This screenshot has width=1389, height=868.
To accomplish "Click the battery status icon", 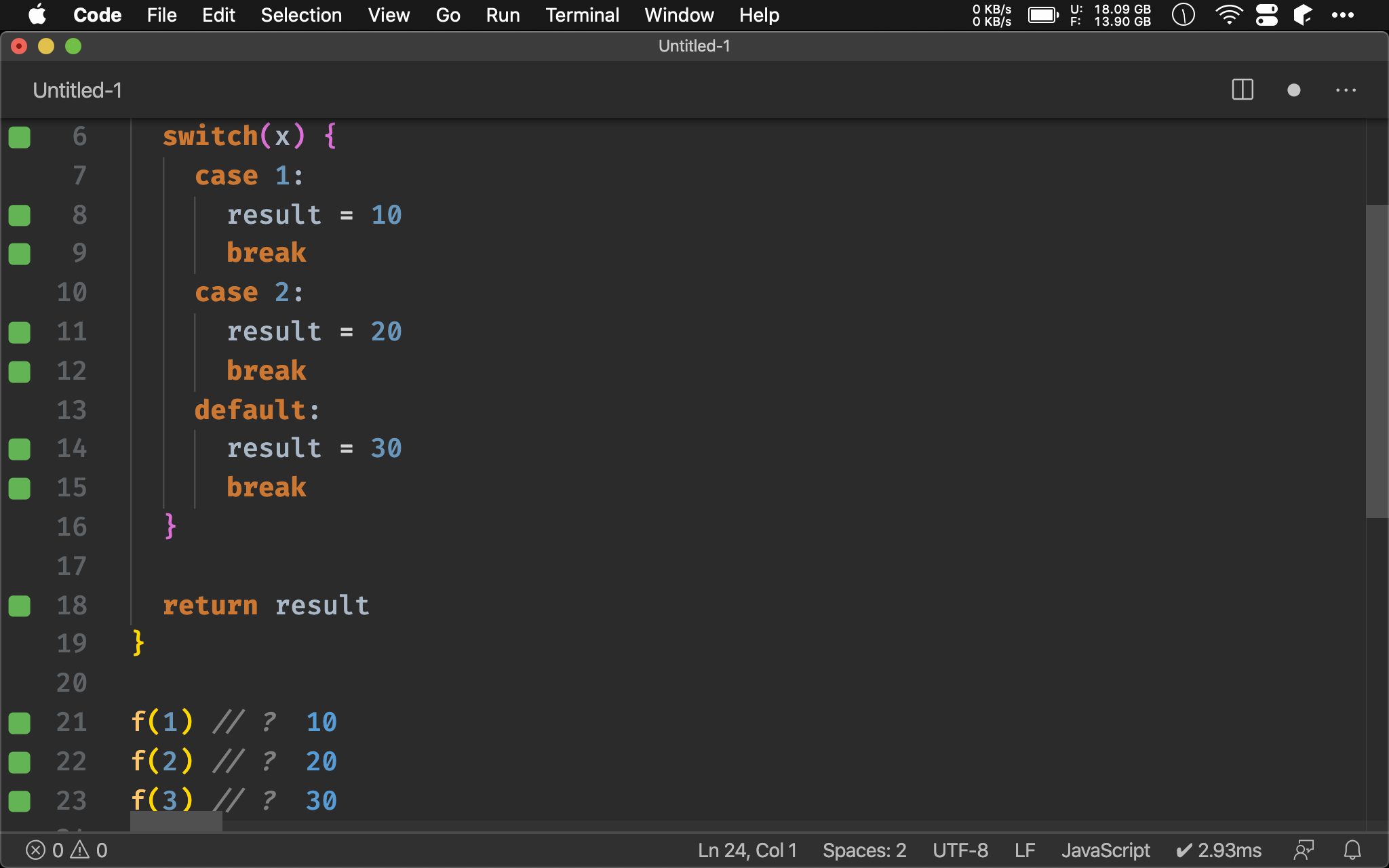I will click(1043, 15).
